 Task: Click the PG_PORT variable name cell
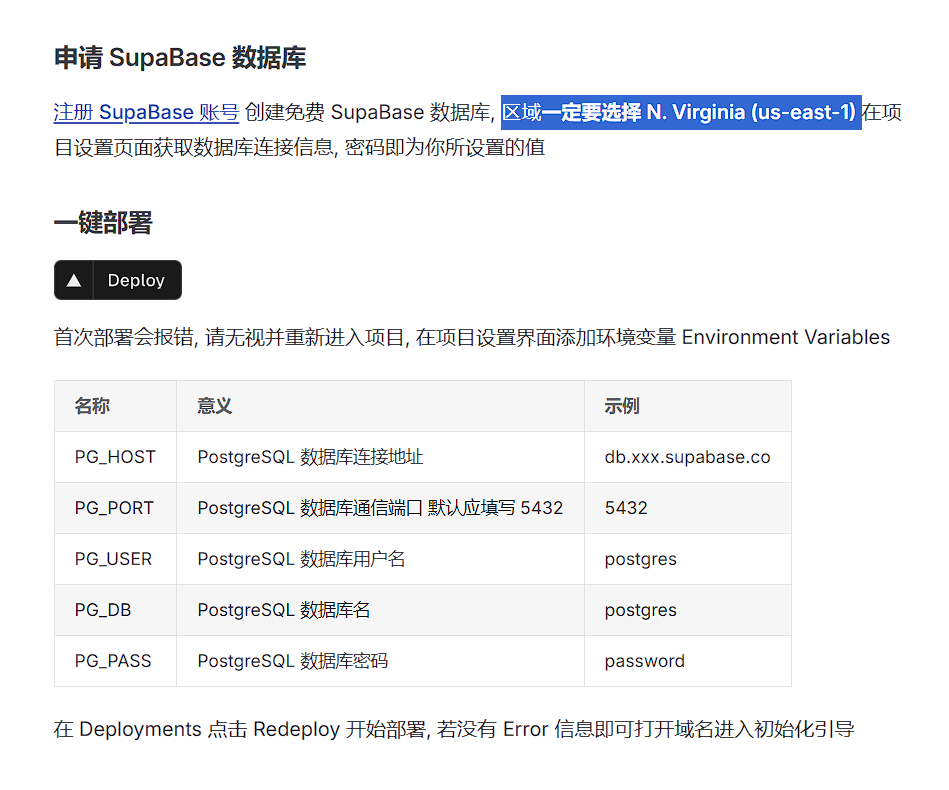pyautogui.click(x=114, y=508)
